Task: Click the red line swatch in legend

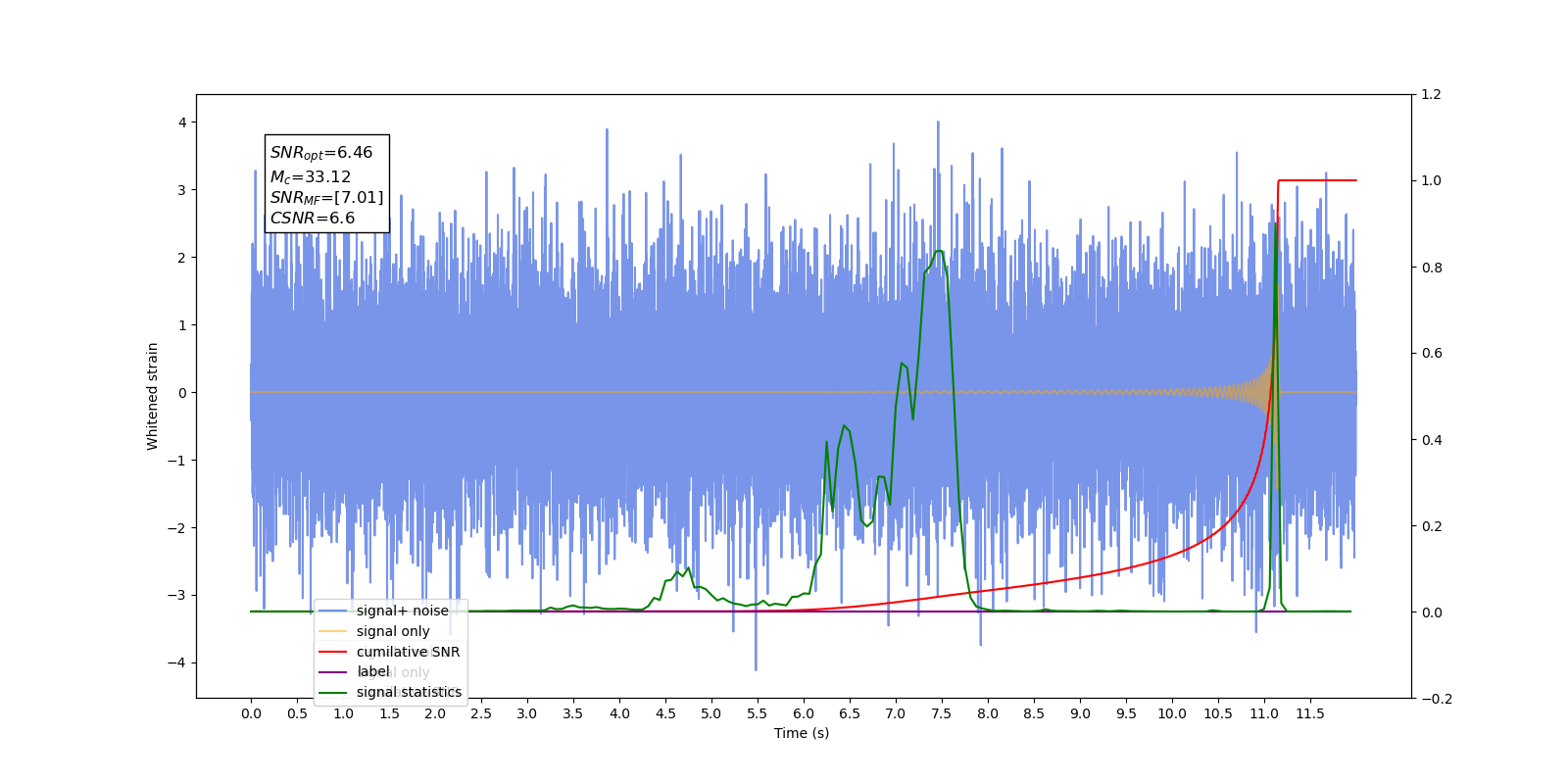Action: coord(333,652)
